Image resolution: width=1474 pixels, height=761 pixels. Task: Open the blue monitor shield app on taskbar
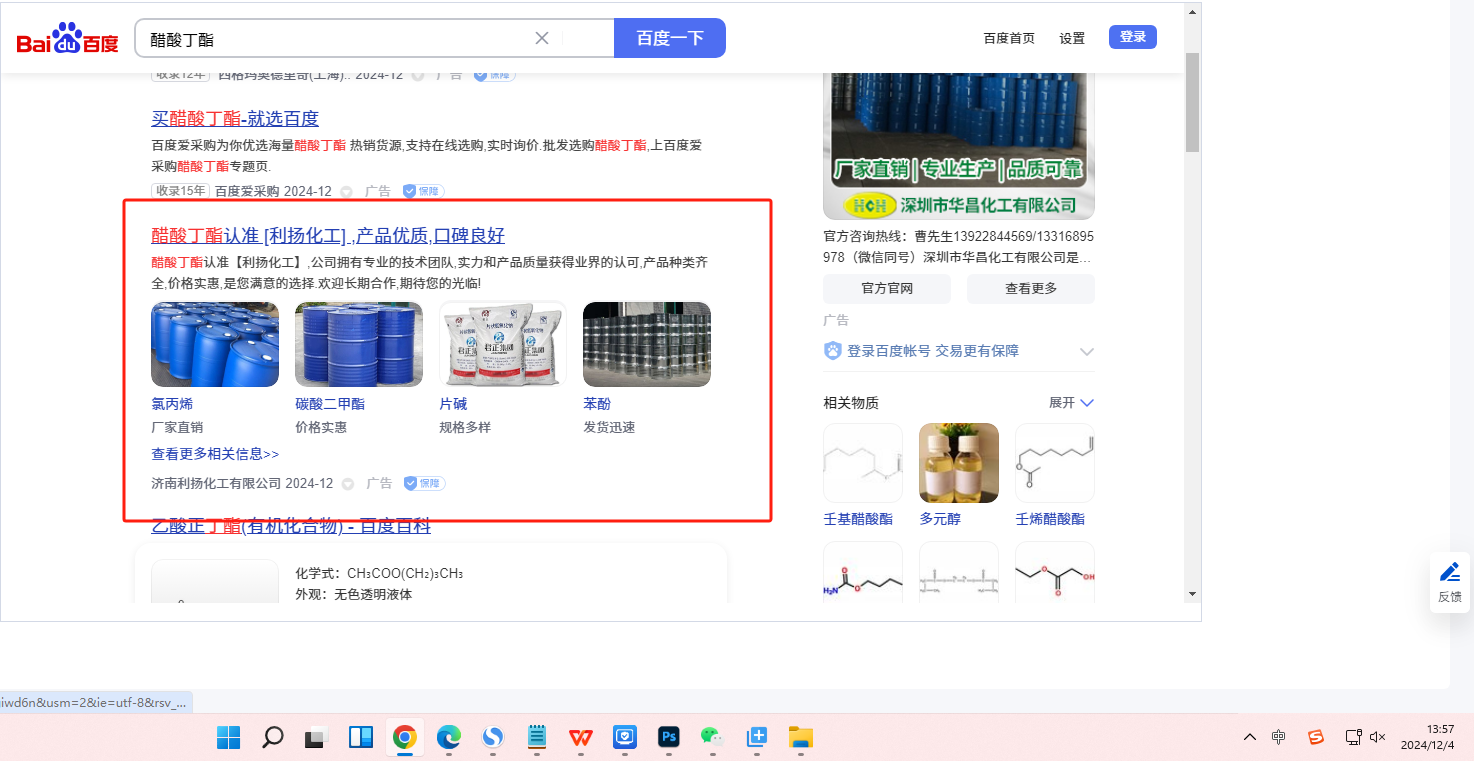pyautogui.click(x=625, y=737)
